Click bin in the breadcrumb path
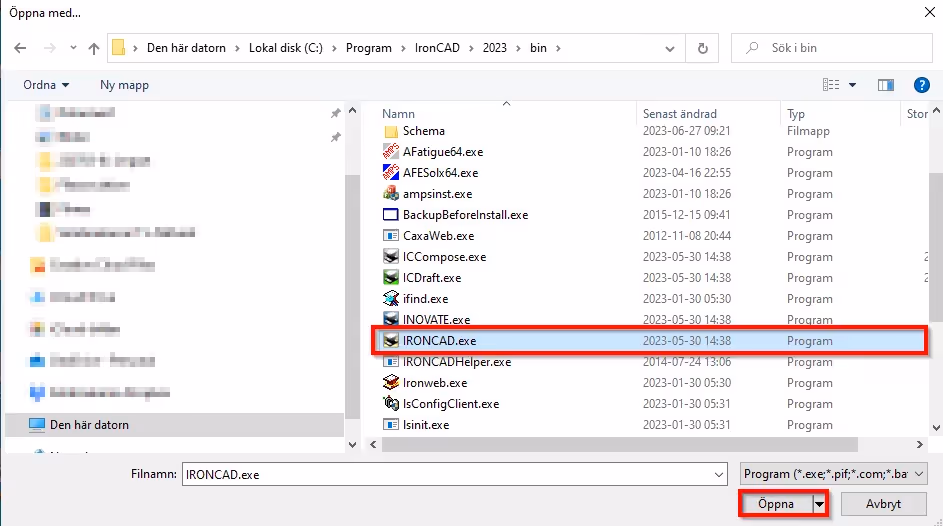The width and height of the screenshot is (943, 526). point(538,48)
